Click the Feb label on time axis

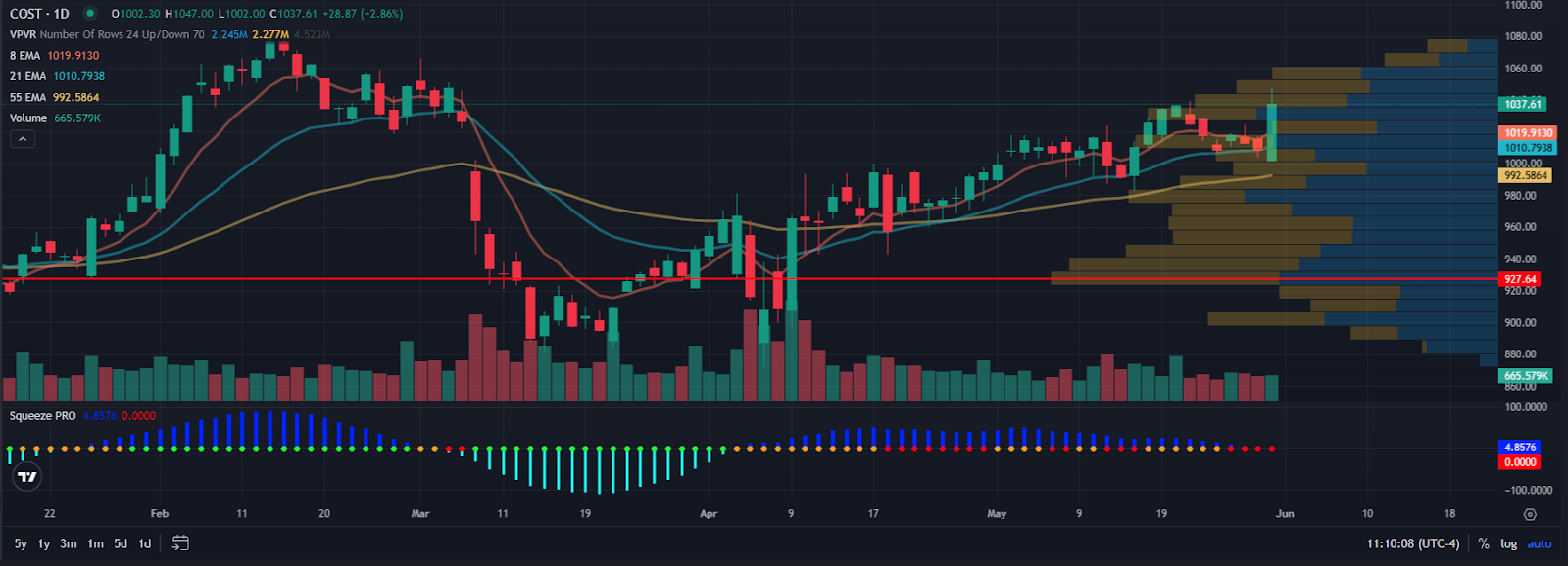160,514
